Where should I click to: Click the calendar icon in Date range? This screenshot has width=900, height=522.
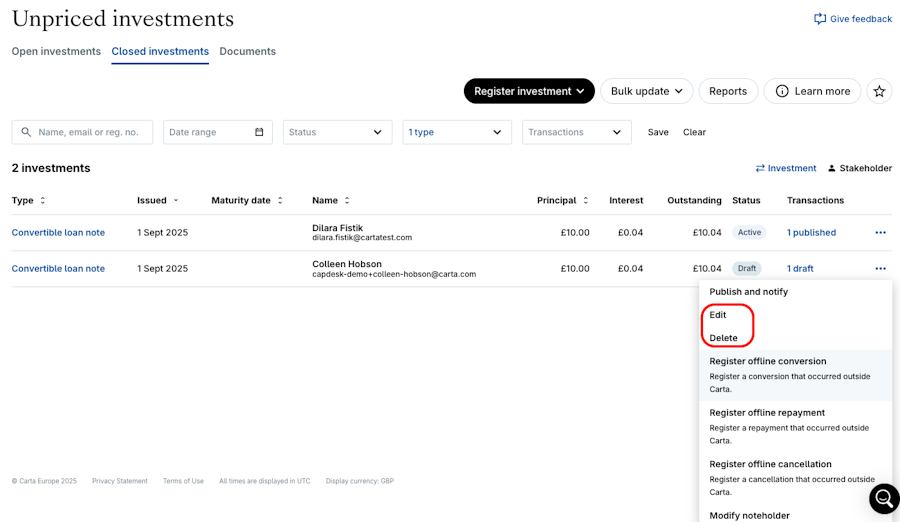click(x=259, y=132)
